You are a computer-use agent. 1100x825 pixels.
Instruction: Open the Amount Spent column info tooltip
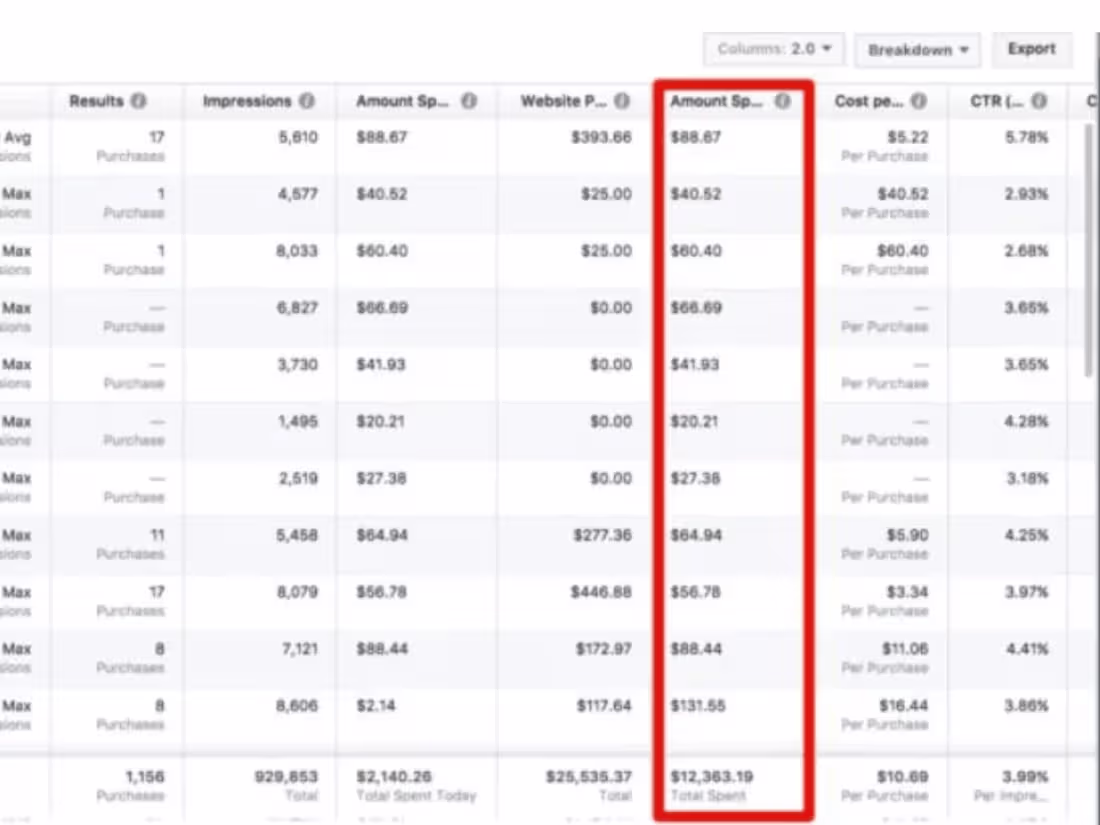click(468, 100)
